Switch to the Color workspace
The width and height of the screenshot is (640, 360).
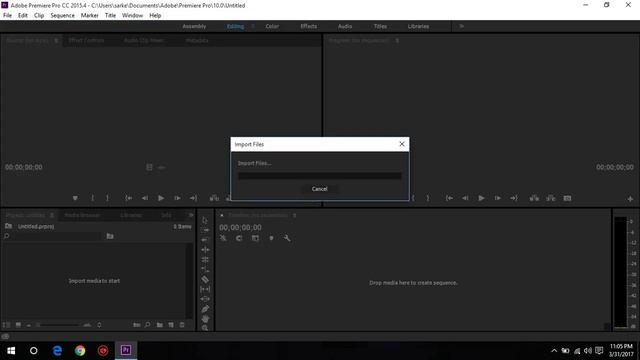point(272,26)
